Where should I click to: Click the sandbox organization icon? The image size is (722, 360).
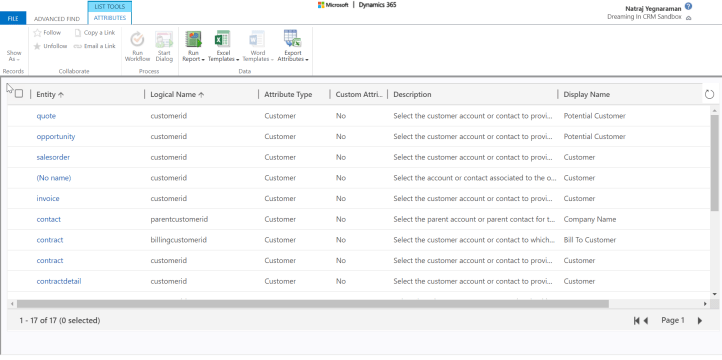point(688,18)
